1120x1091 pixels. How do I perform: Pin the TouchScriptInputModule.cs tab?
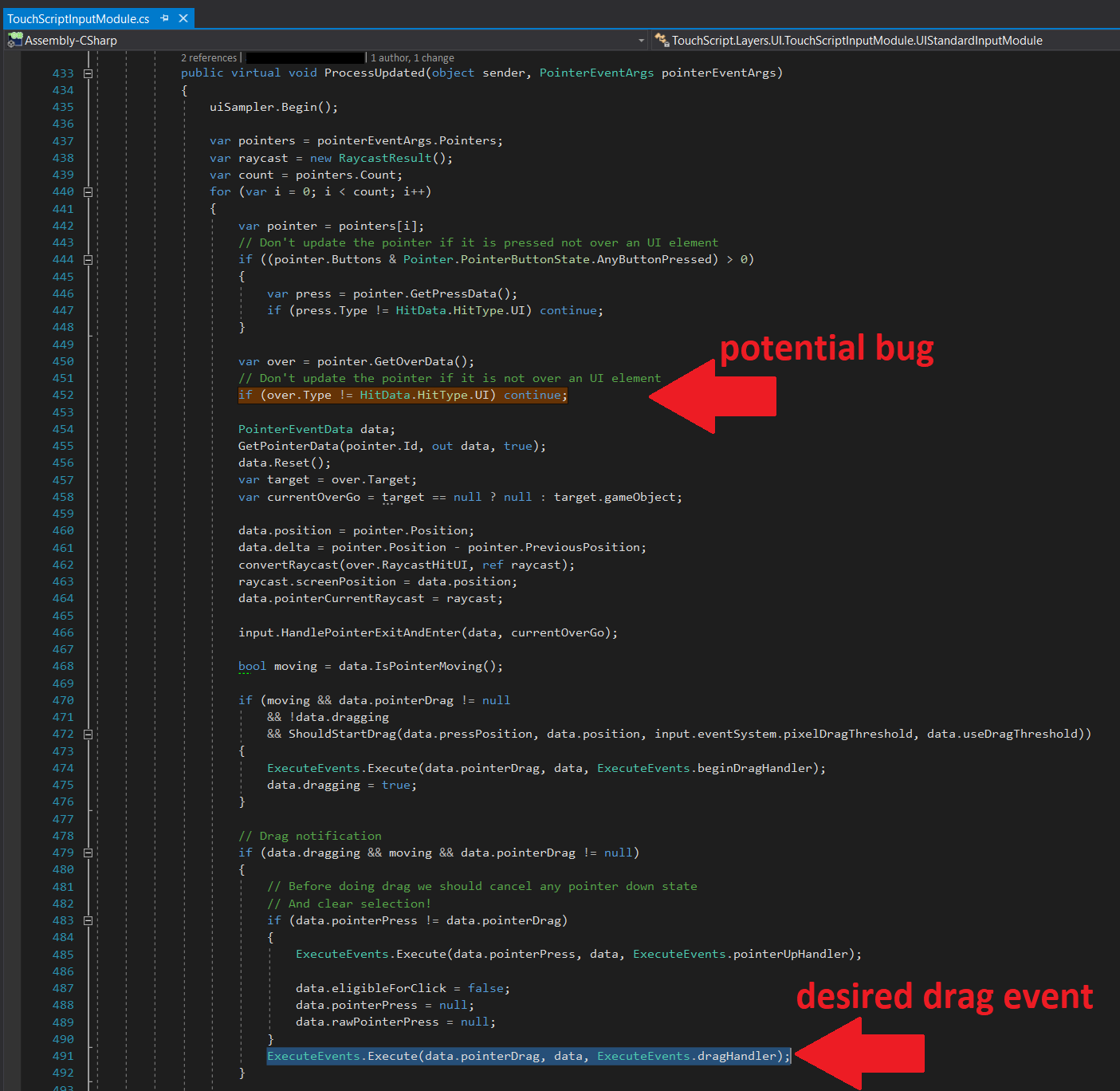coord(166,18)
